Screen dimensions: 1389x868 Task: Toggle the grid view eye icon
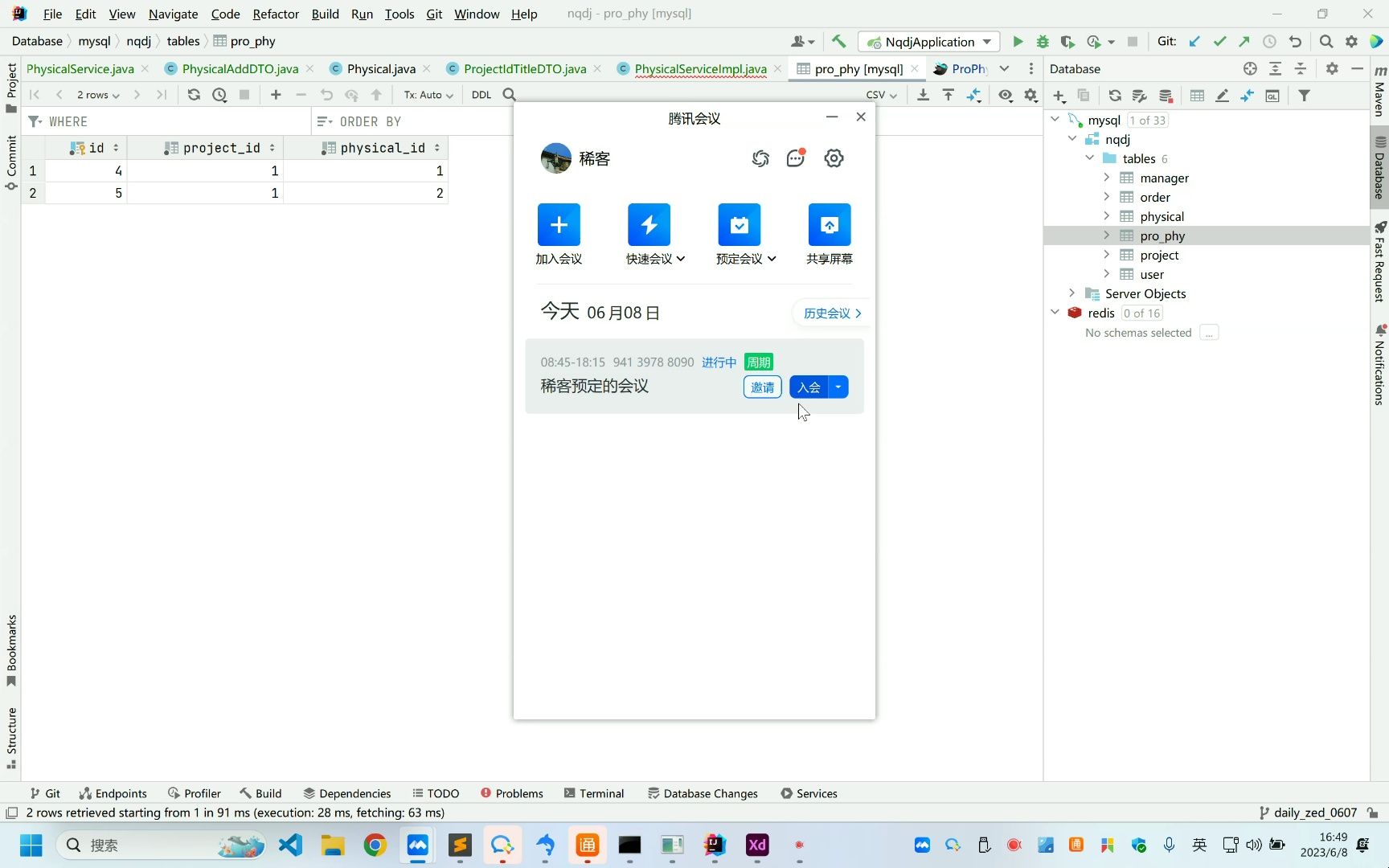click(x=1006, y=95)
